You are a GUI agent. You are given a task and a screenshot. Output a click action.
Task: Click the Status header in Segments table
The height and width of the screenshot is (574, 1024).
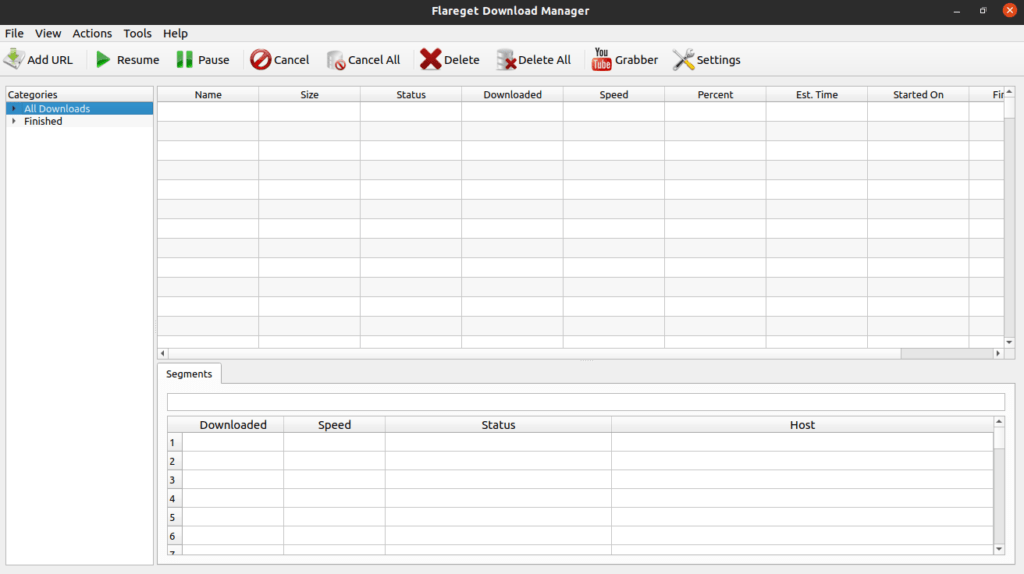pos(498,424)
